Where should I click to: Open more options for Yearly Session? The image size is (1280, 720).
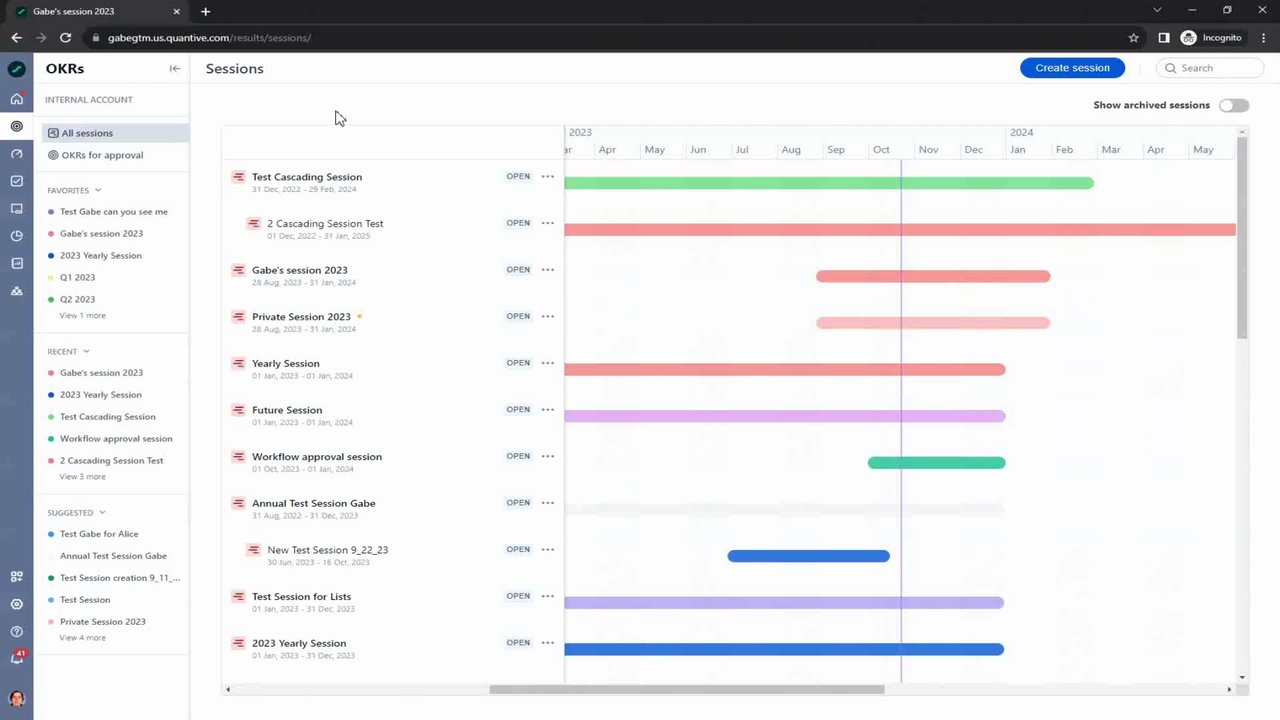(548, 363)
